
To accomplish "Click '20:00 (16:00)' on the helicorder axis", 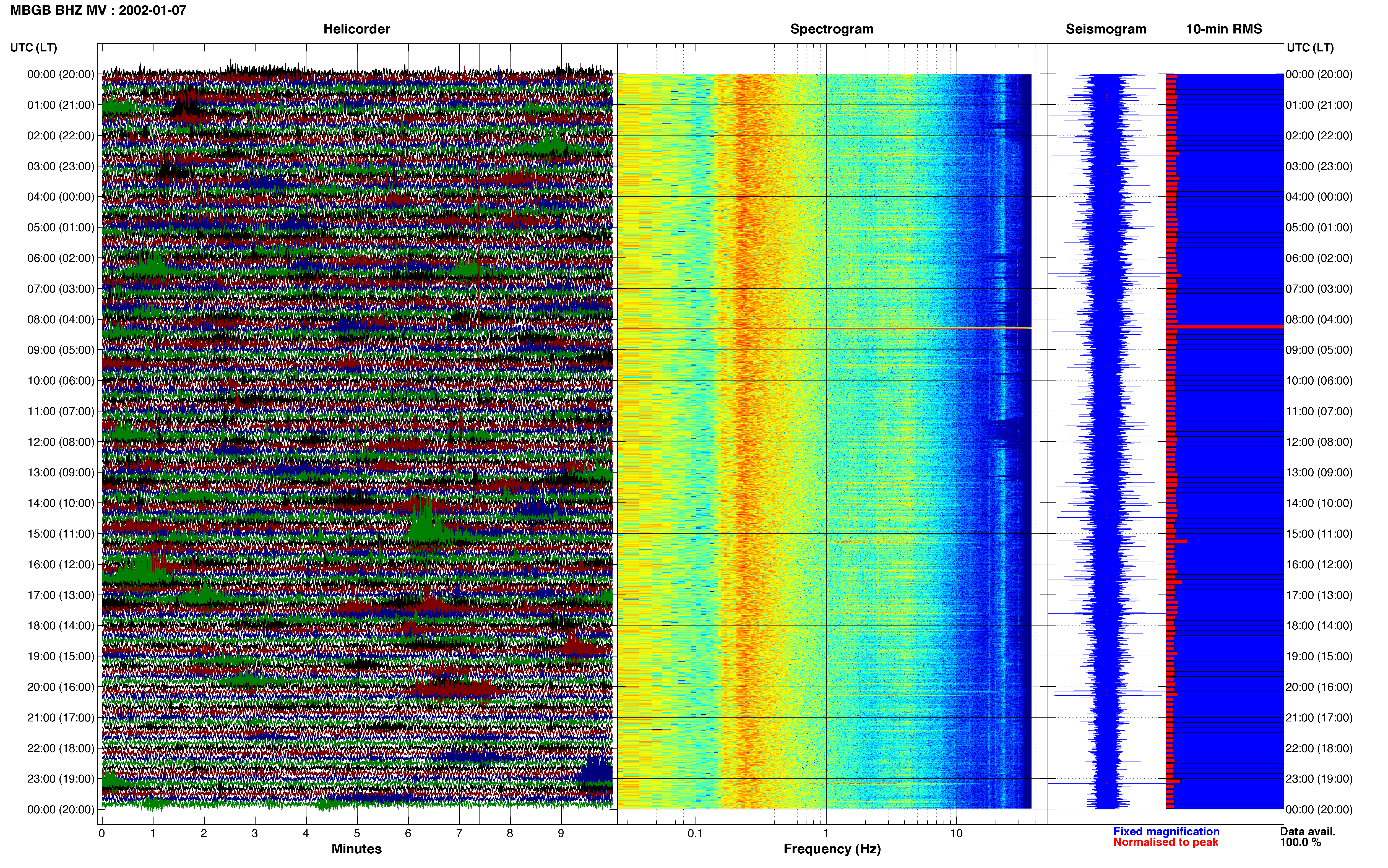I will point(61,687).
